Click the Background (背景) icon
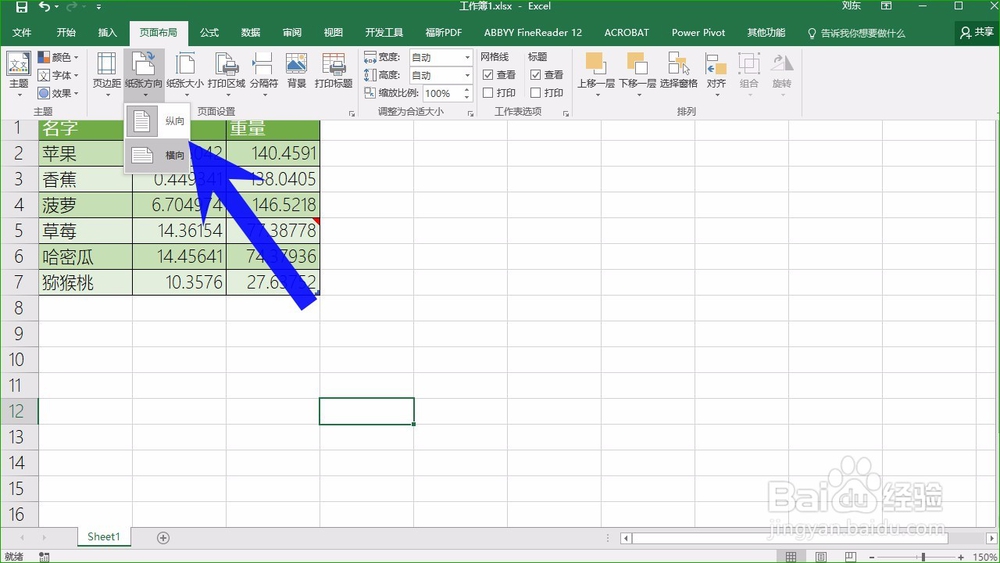The image size is (1000, 563). (x=297, y=64)
